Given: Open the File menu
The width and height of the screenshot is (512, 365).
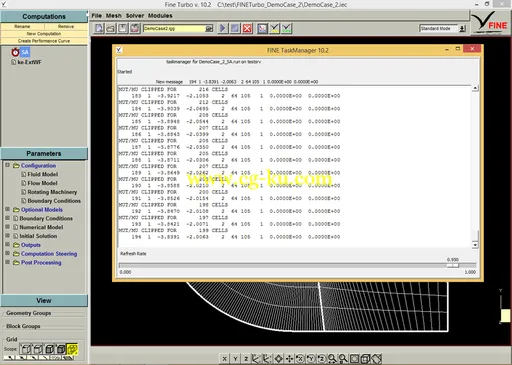Looking at the screenshot, I should click(x=97, y=16).
